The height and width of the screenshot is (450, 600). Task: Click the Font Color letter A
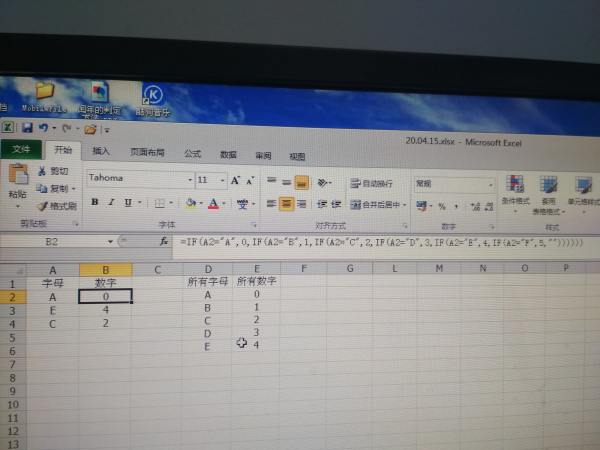click(x=214, y=204)
